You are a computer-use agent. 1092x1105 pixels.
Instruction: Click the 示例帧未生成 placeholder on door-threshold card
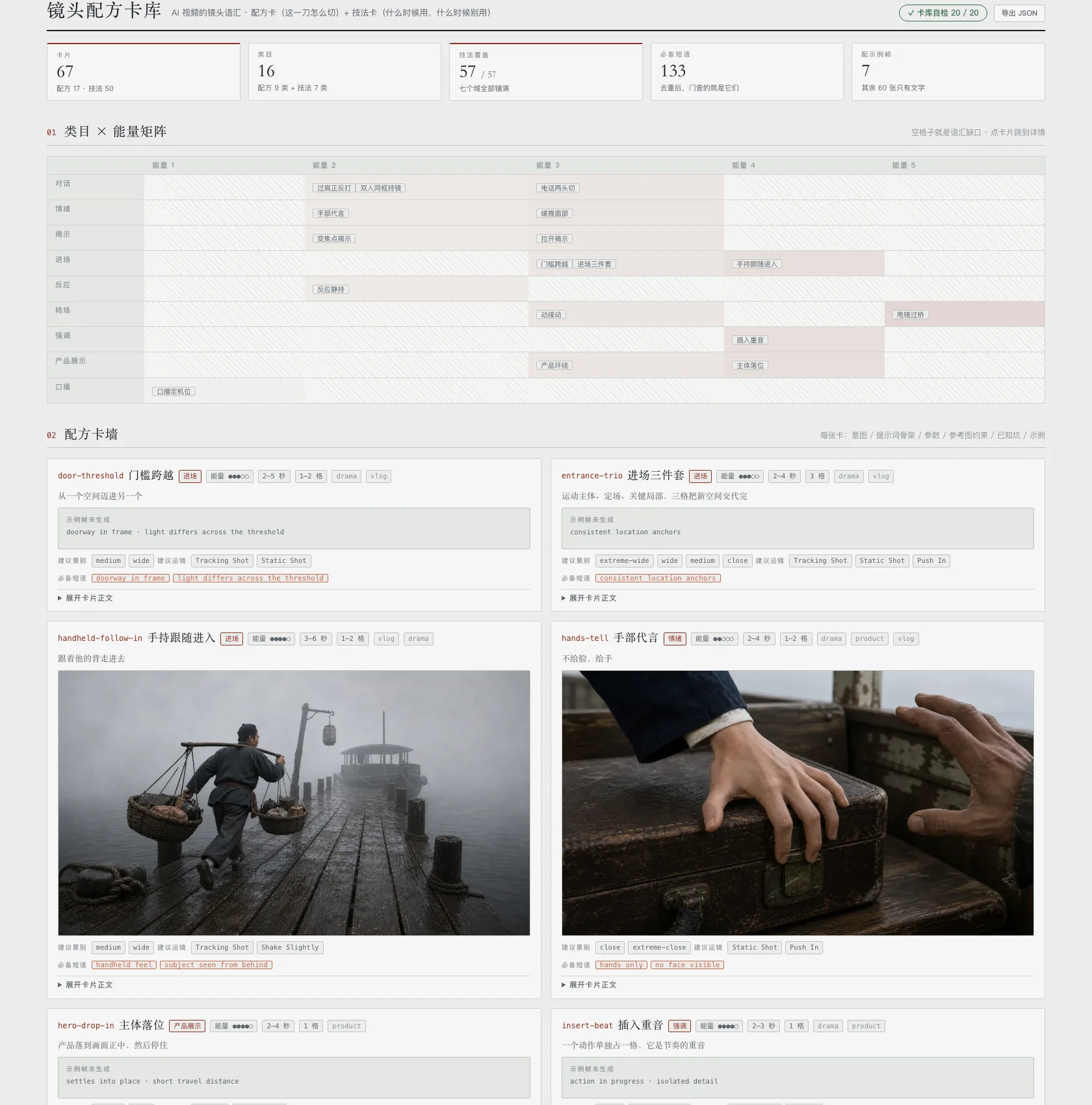[294, 528]
